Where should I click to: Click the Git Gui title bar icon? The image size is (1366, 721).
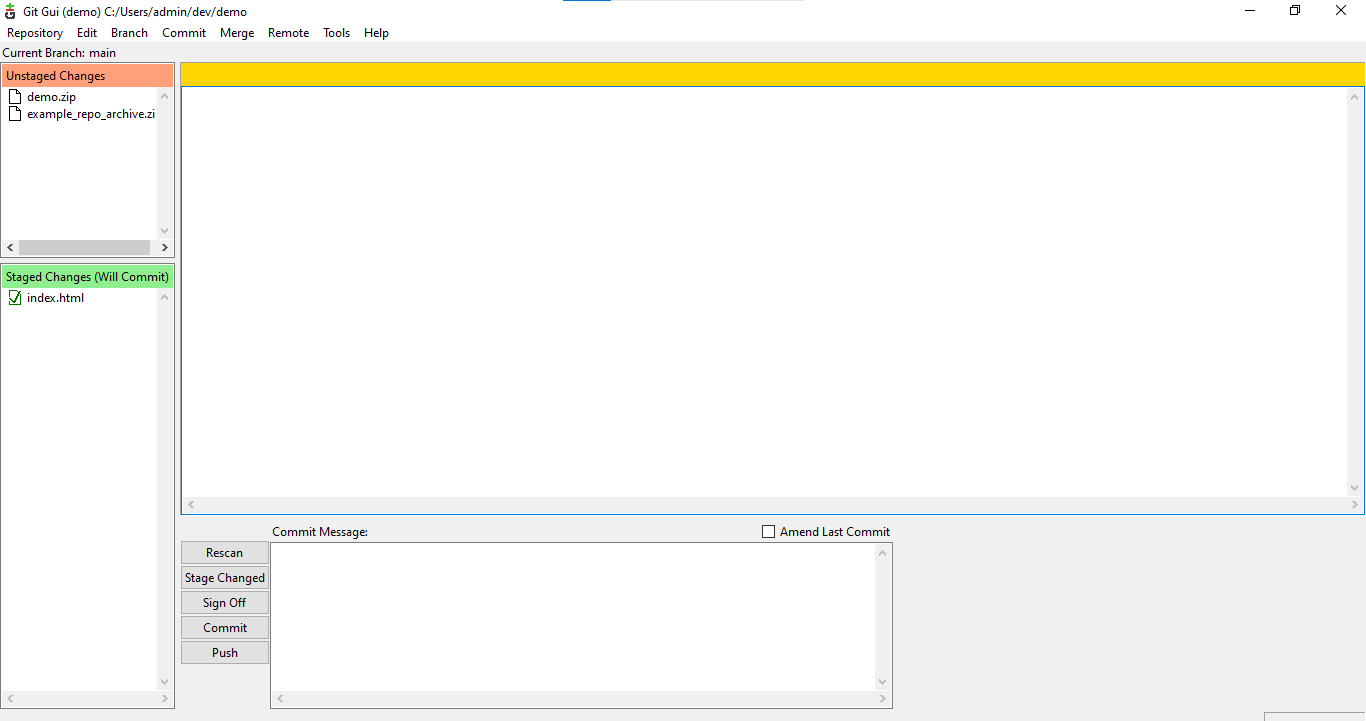pos(11,11)
